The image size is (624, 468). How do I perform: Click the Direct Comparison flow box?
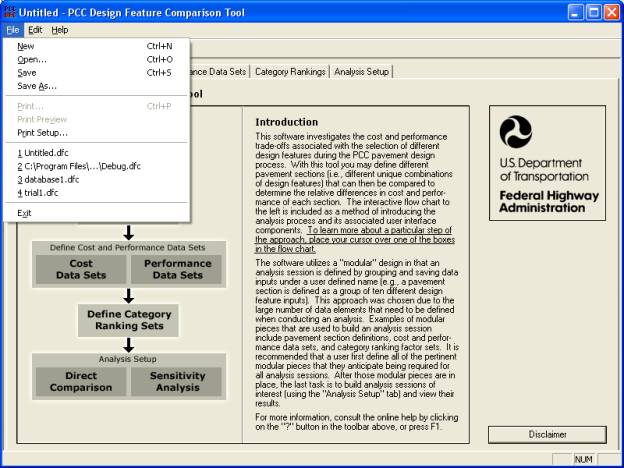point(81,381)
